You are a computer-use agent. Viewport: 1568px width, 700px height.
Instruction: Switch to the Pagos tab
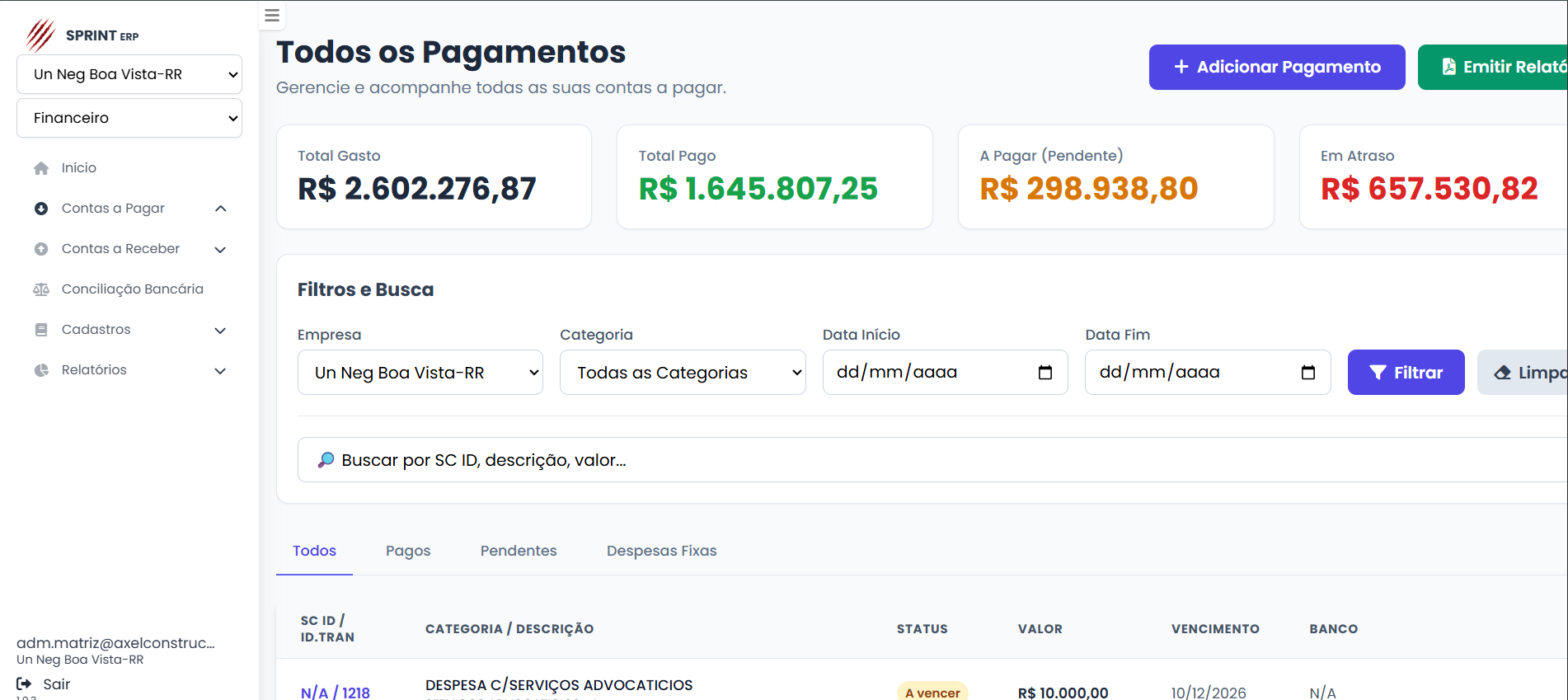(408, 551)
